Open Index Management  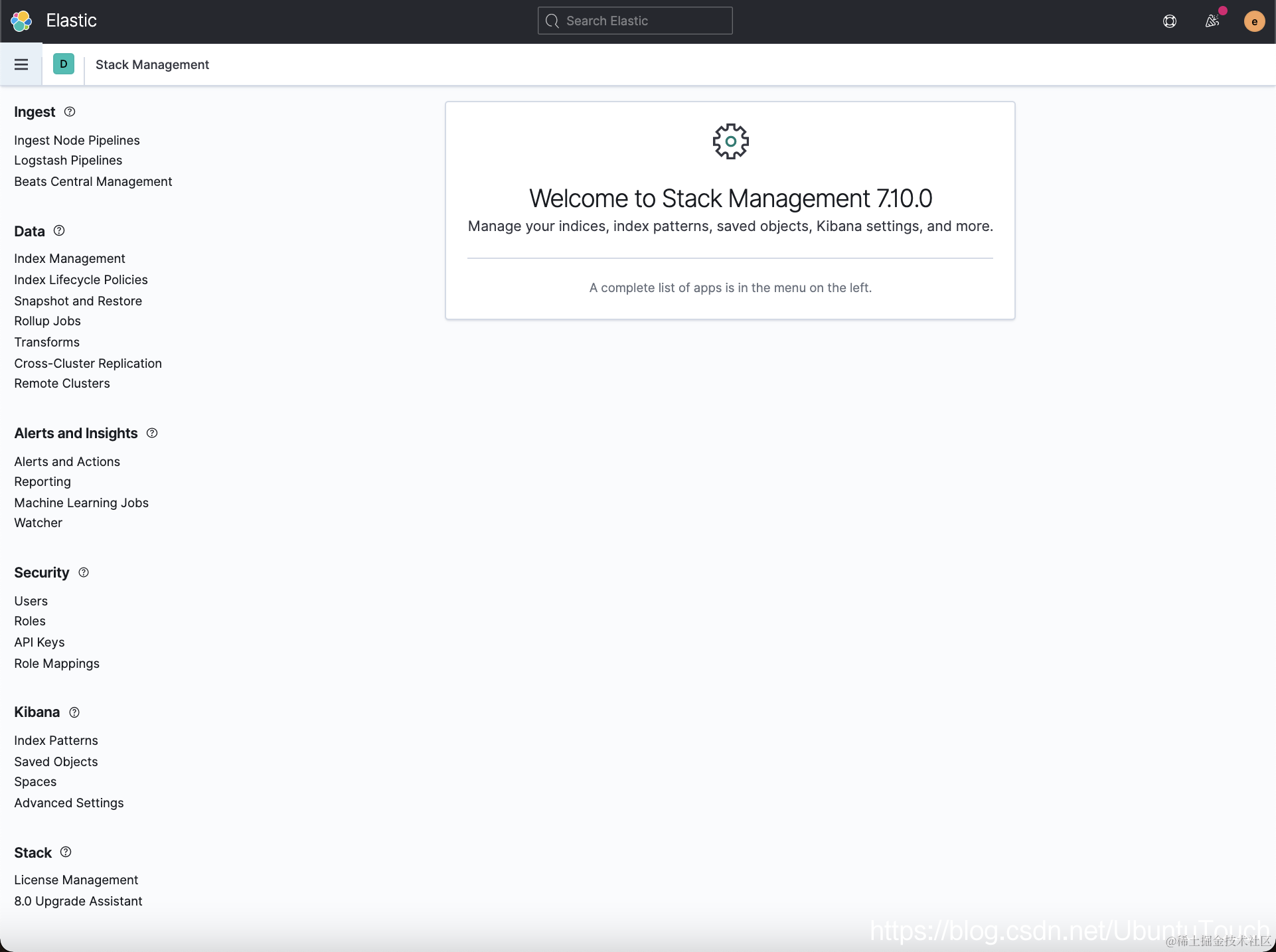[x=70, y=258]
